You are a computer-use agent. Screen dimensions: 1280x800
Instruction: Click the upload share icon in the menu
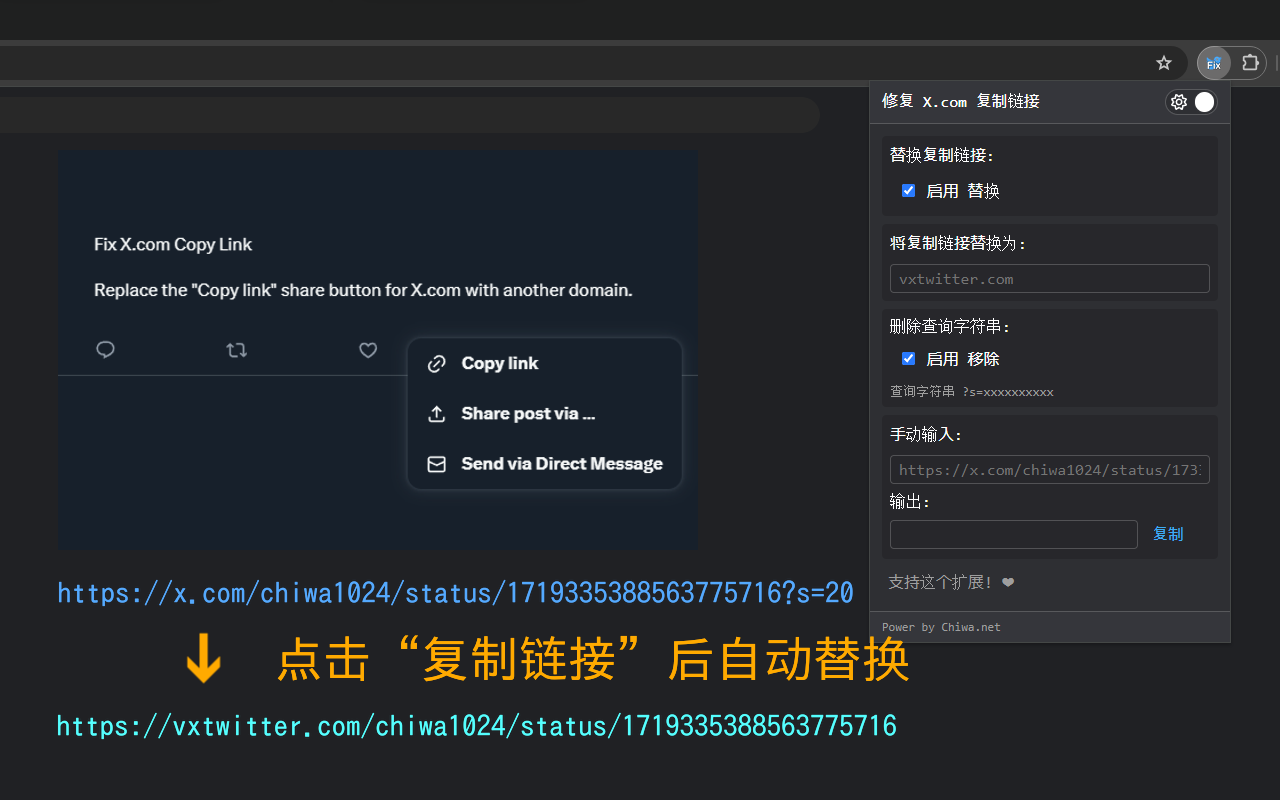click(436, 414)
